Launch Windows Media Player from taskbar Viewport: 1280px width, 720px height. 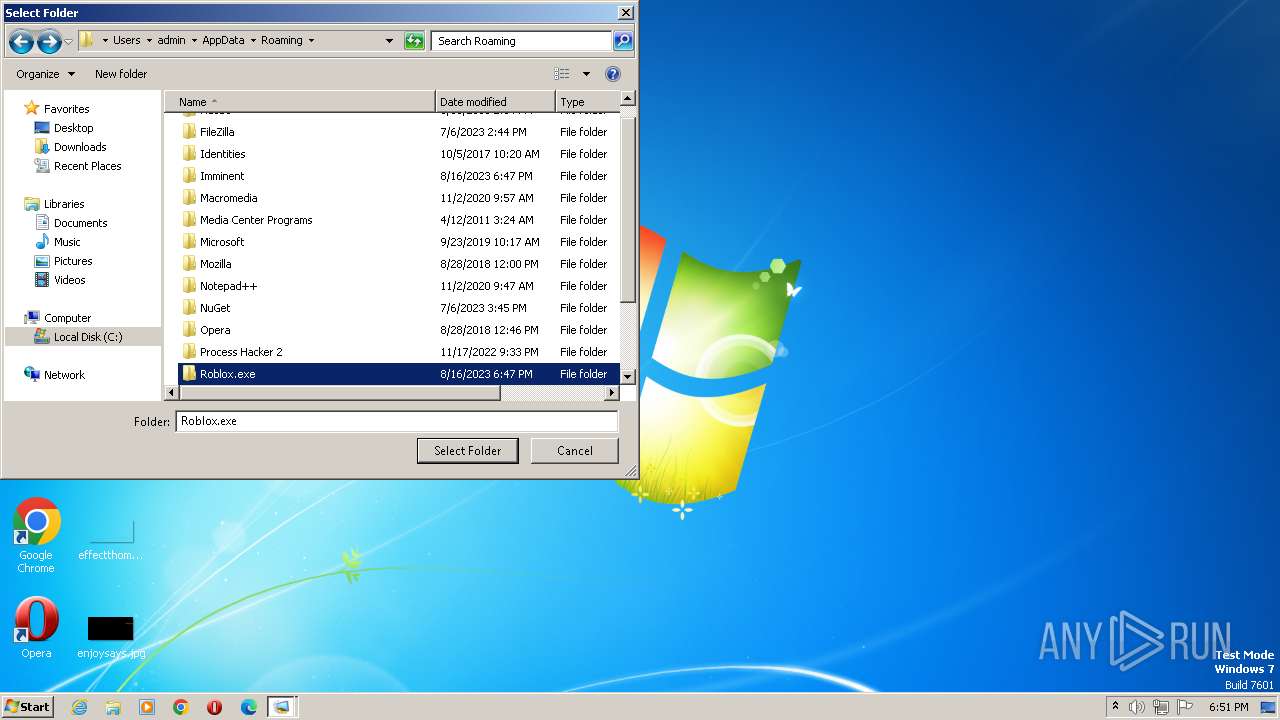[147, 707]
